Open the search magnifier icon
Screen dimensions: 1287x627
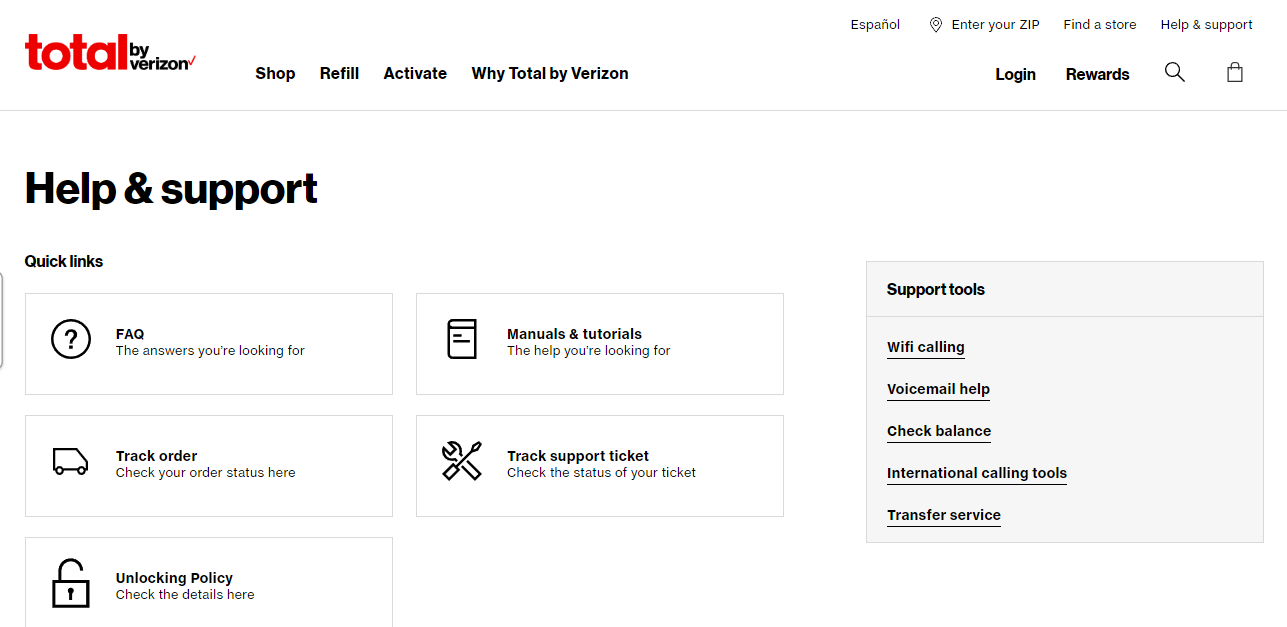(1174, 72)
